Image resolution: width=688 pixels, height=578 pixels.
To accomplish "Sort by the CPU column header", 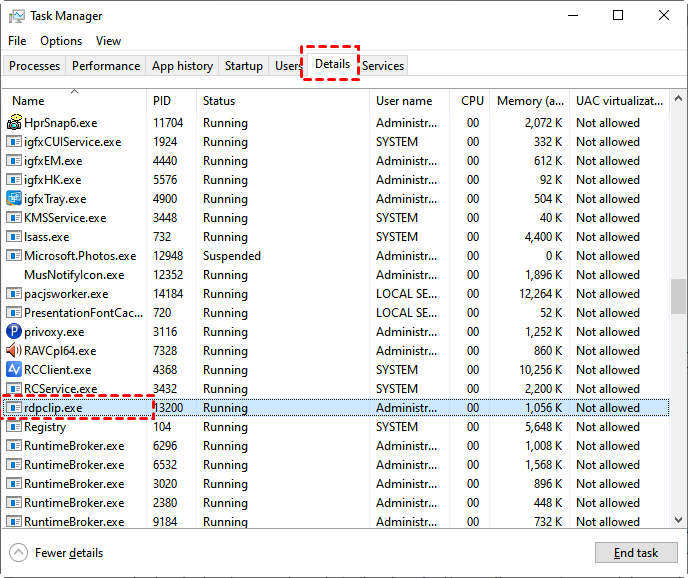I will 469,101.
